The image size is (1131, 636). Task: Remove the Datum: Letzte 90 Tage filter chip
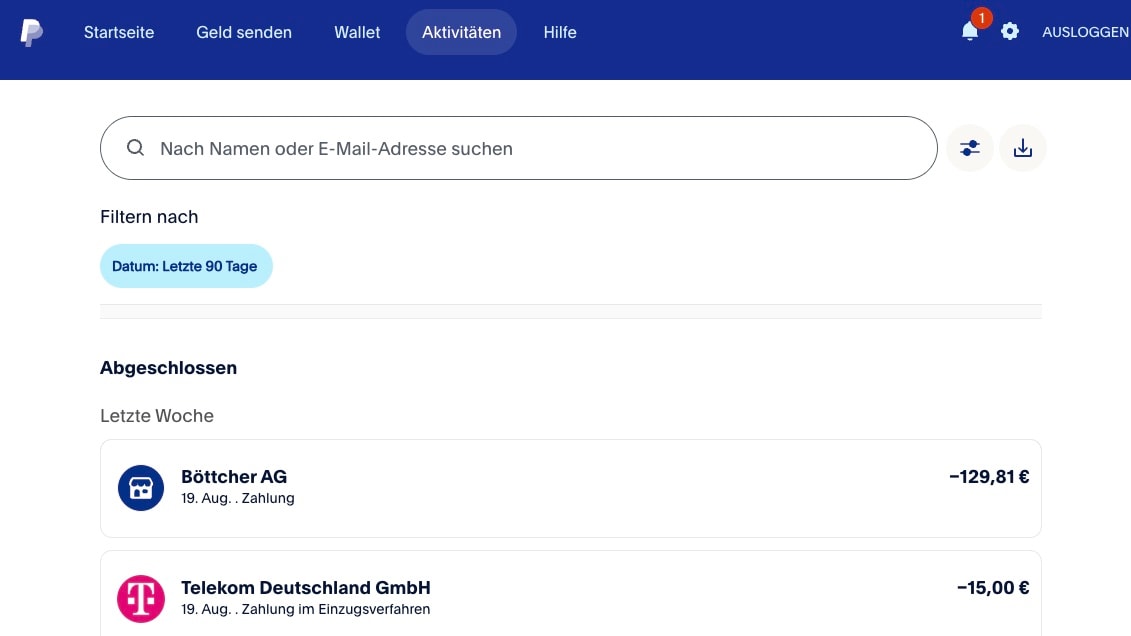point(186,266)
